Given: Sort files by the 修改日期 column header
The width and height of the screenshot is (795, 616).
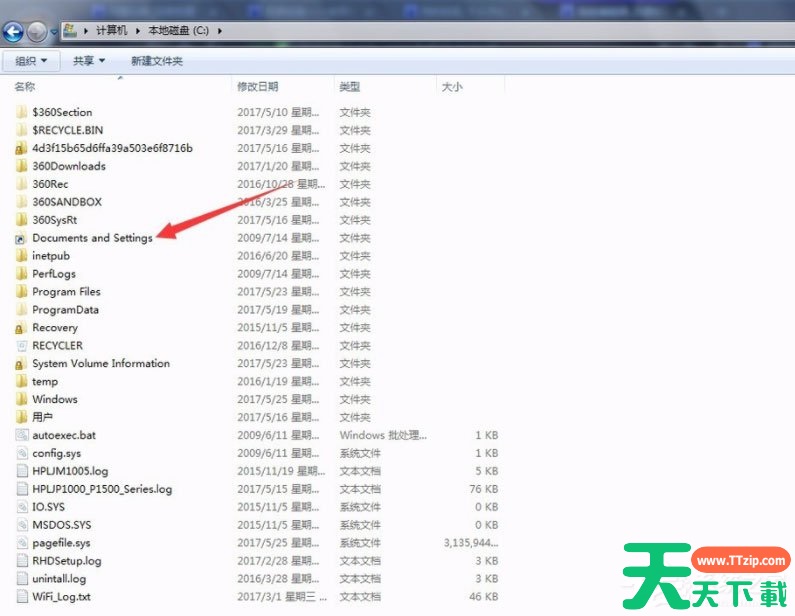Looking at the screenshot, I should [258, 87].
